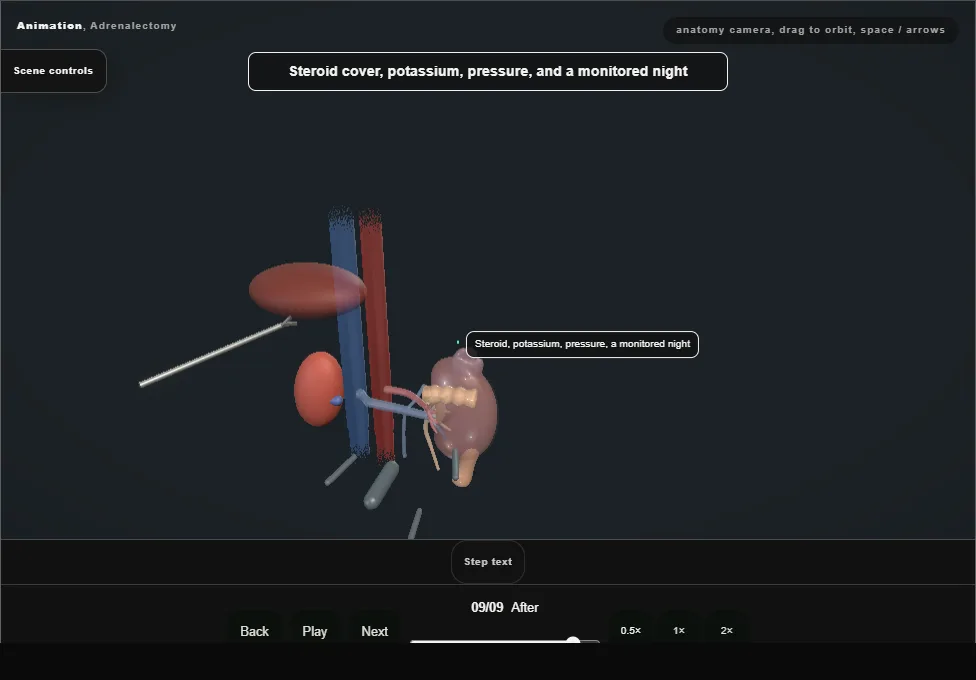Expand the Step text panel

(488, 562)
